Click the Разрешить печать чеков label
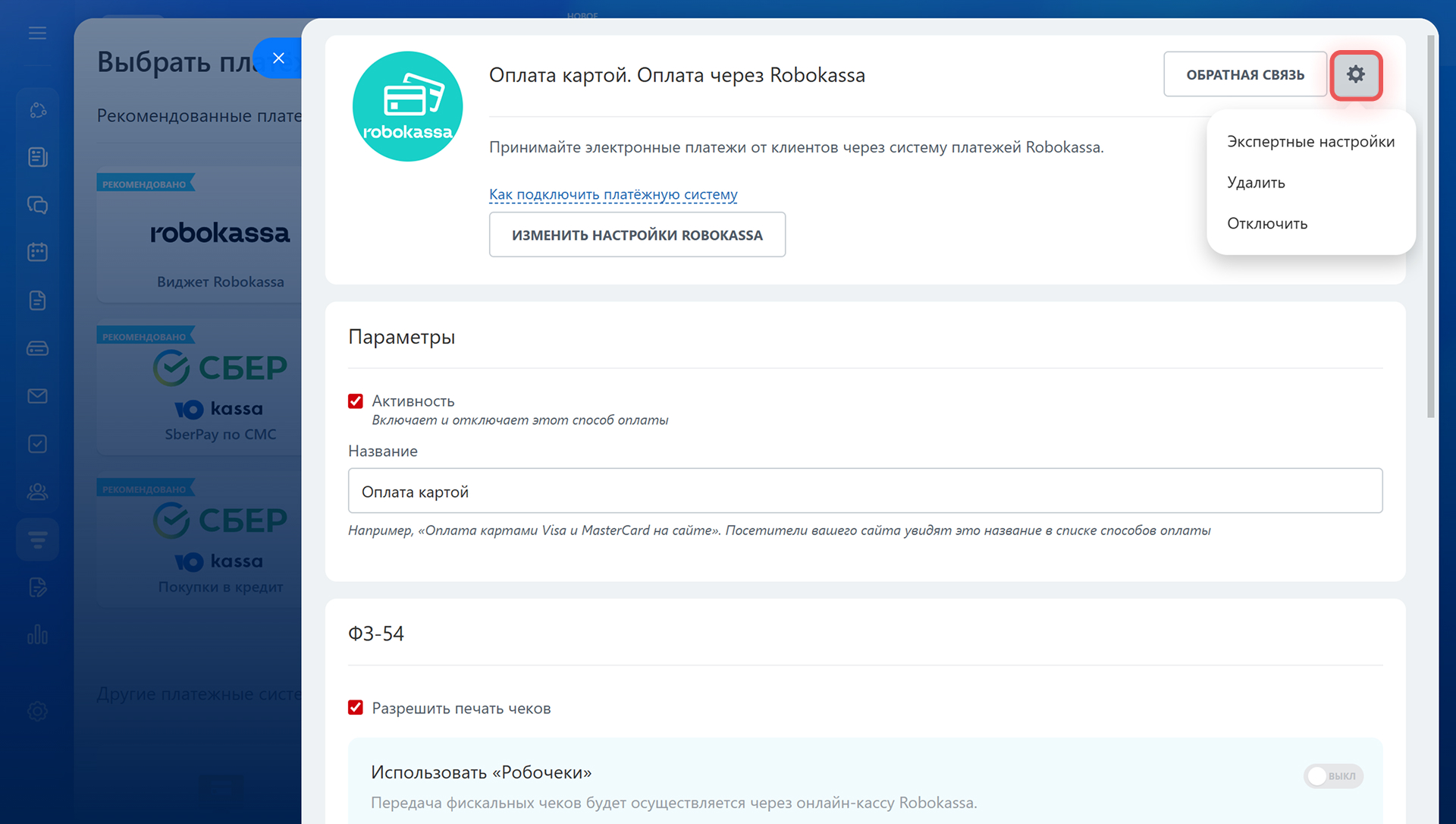1456x824 pixels. (461, 709)
